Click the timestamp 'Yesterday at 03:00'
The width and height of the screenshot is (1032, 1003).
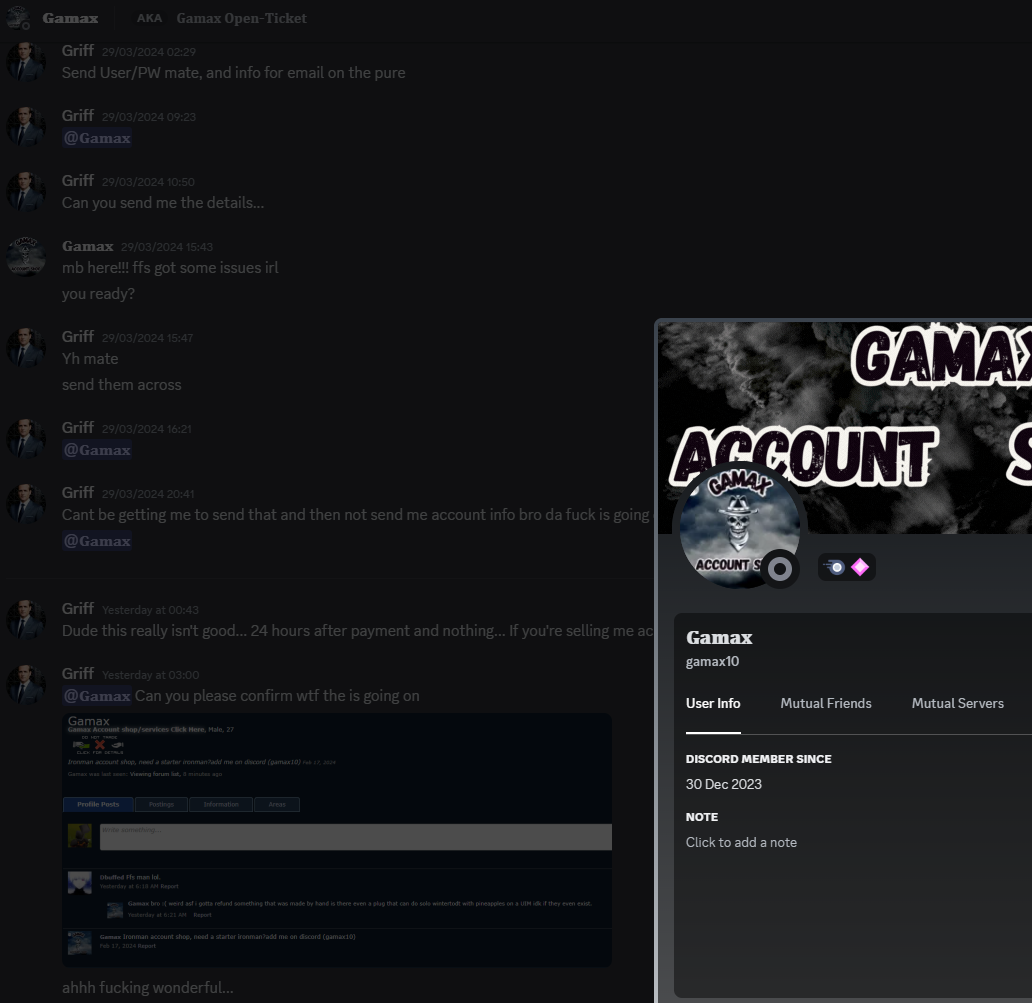(151, 675)
